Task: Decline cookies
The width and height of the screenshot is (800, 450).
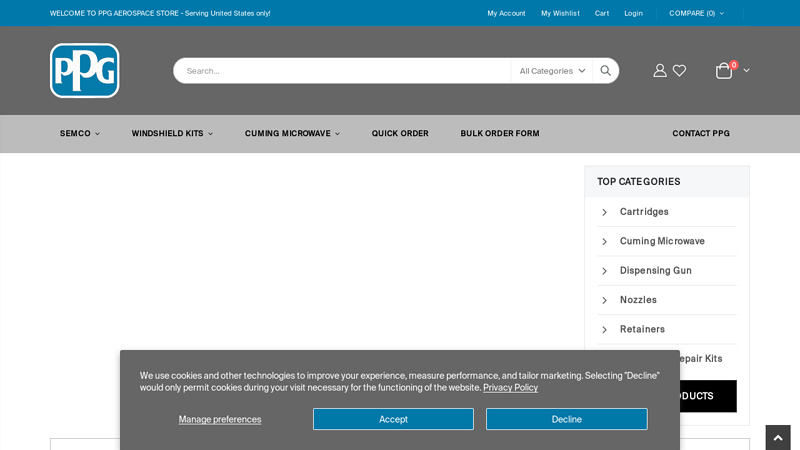Action: coord(567,419)
